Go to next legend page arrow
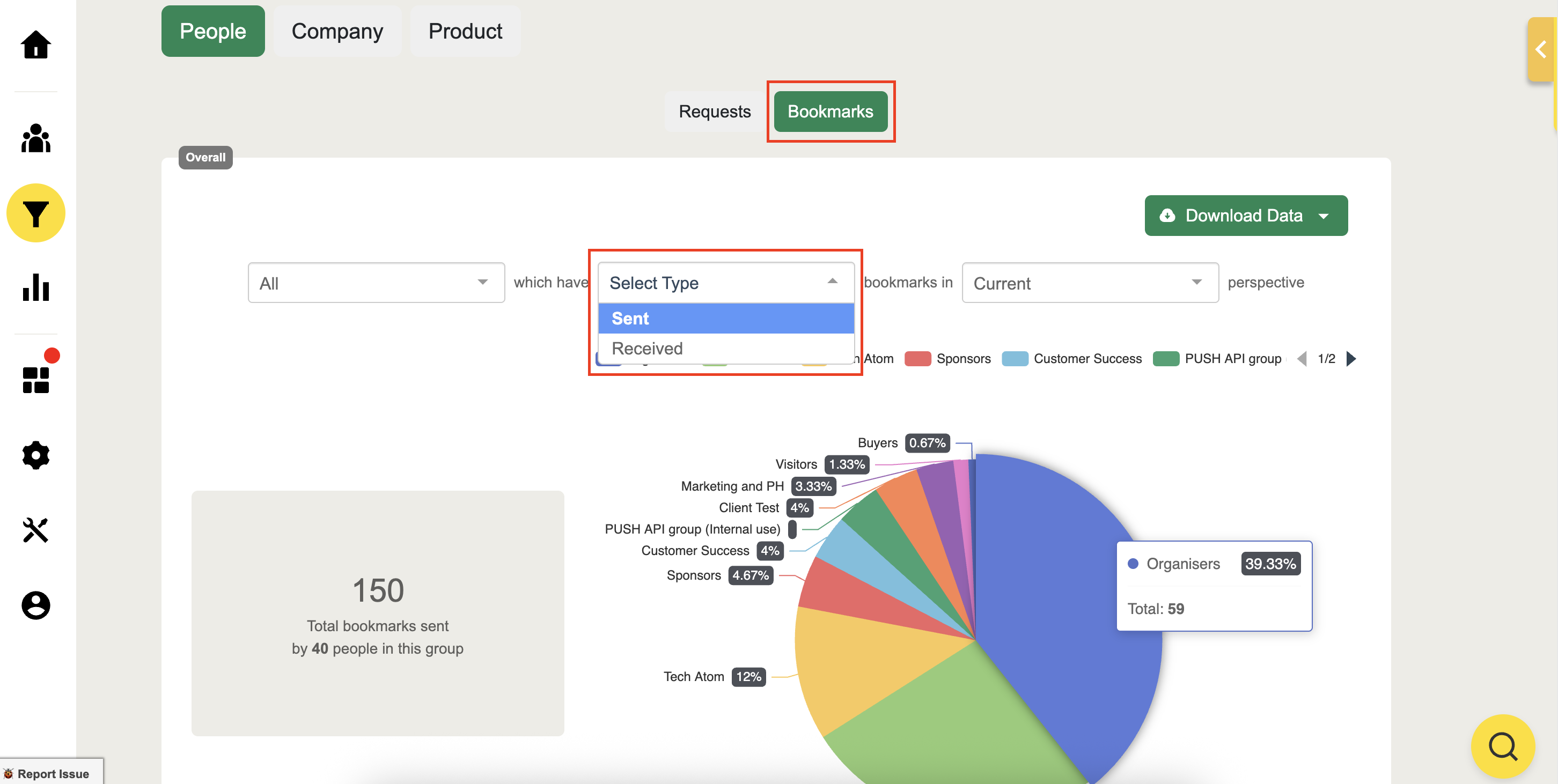 (x=1351, y=358)
